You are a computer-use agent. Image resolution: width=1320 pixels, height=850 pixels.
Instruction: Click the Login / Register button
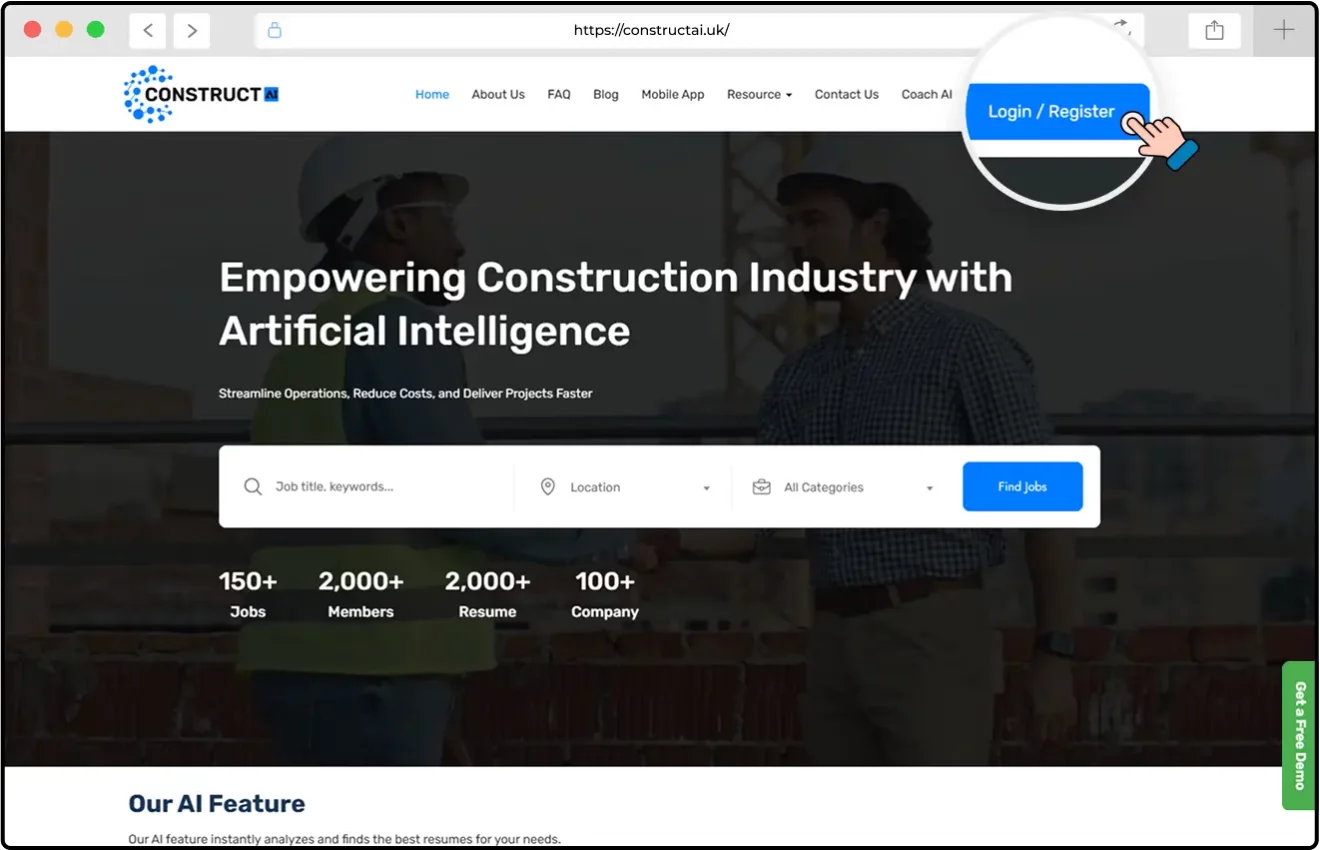click(x=1051, y=112)
